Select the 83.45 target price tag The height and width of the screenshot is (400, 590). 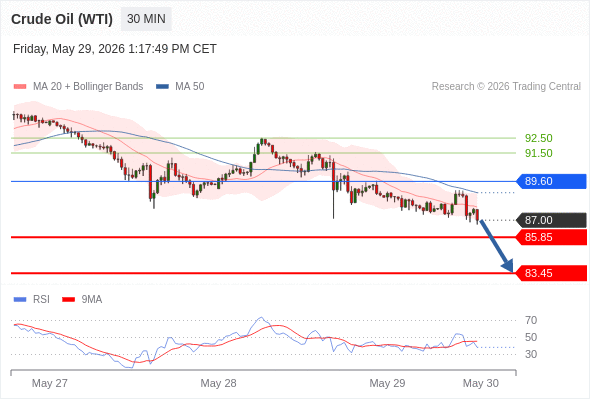pos(551,273)
